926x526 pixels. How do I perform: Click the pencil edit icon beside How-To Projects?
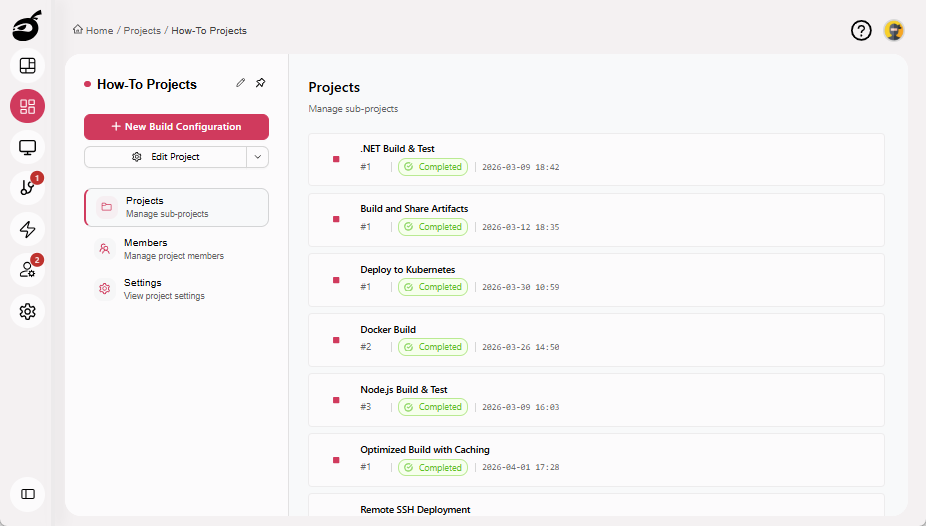[x=240, y=83]
